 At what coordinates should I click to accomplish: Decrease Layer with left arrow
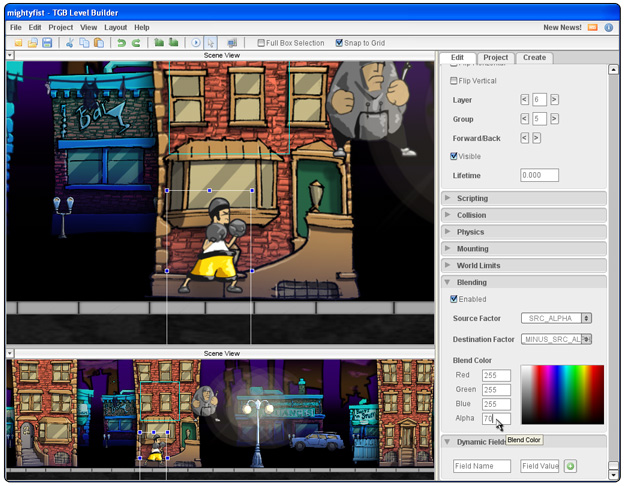pos(525,99)
